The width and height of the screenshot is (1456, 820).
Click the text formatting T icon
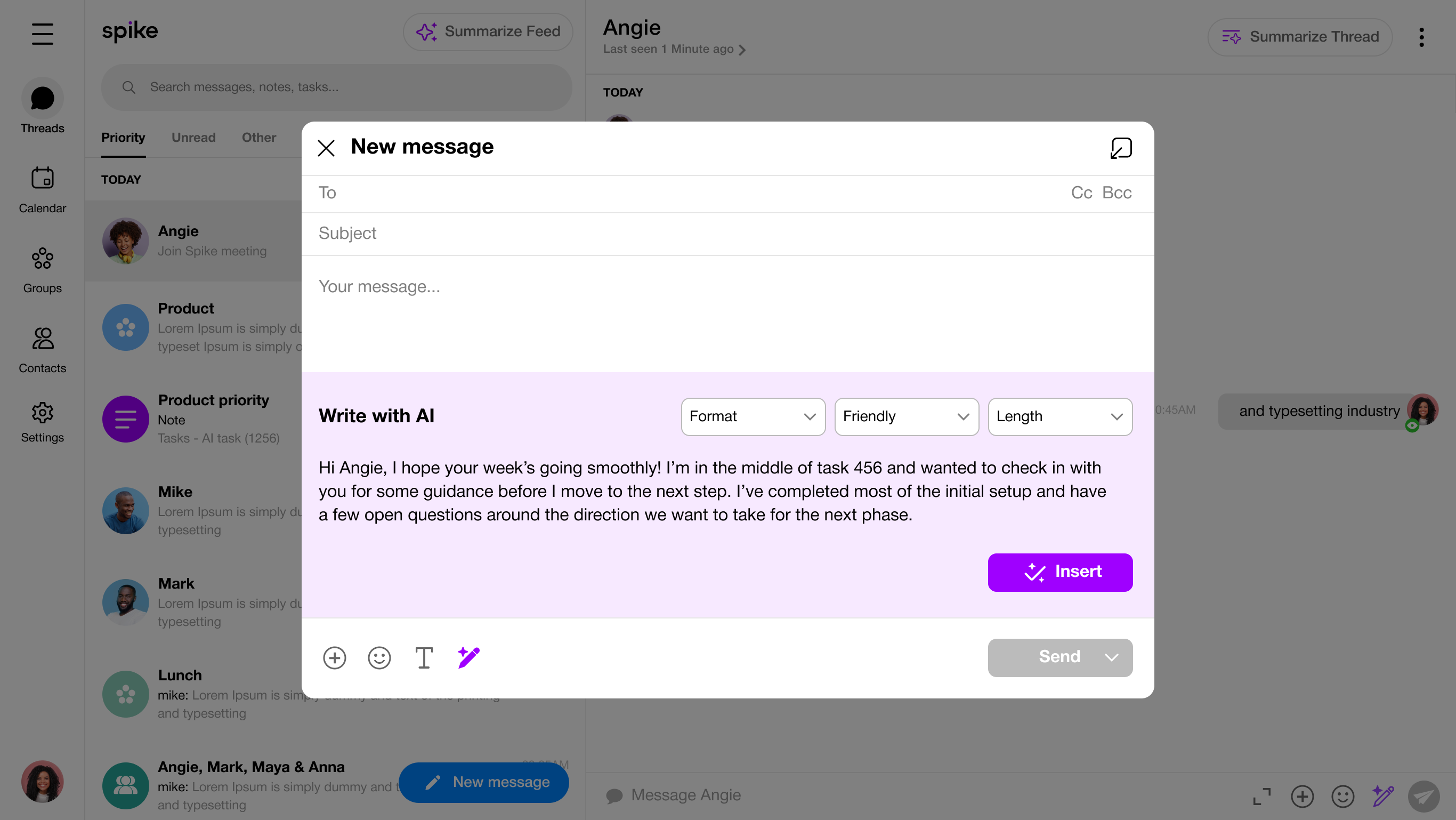[x=424, y=657]
